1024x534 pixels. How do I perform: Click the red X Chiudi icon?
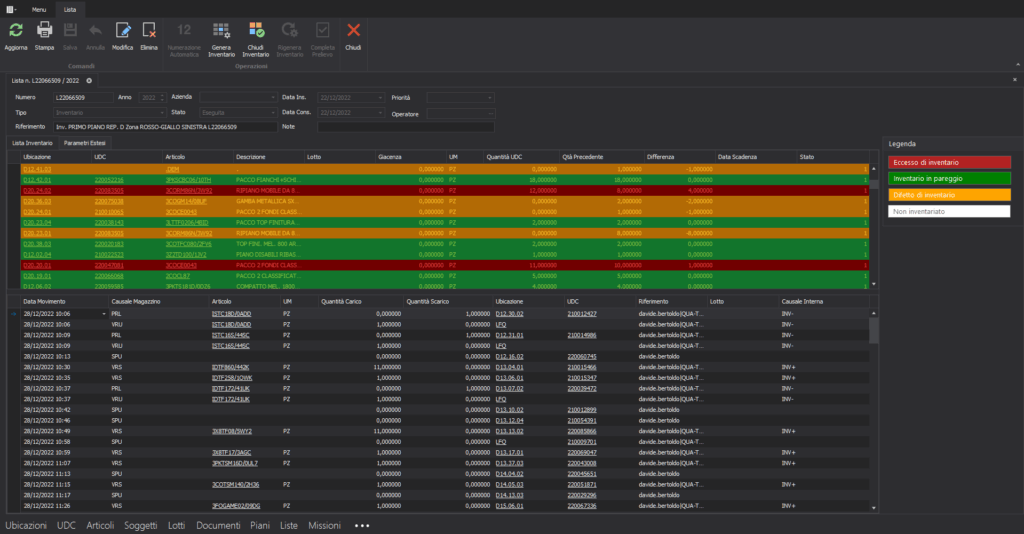pyautogui.click(x=353, y=31)
